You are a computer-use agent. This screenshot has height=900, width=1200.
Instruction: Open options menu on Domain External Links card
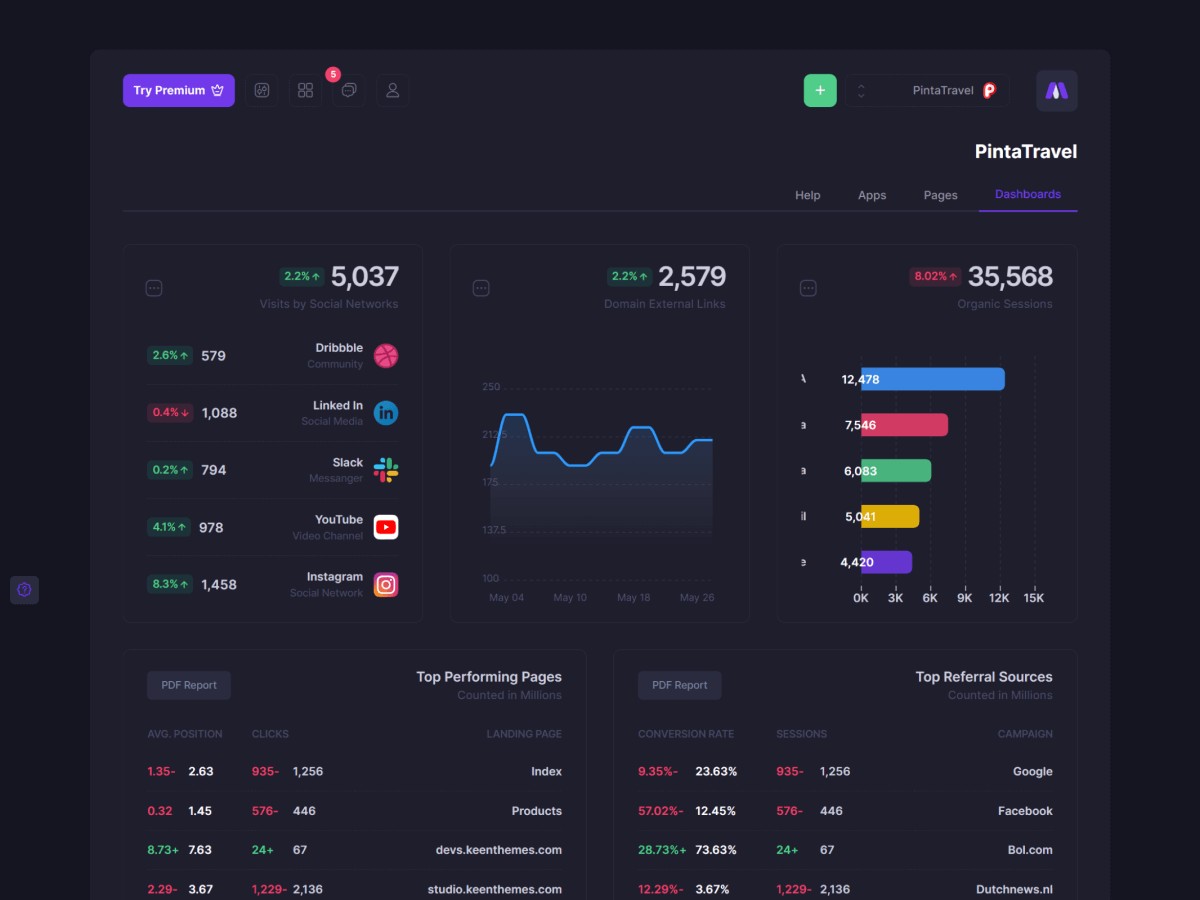coord(481,288)
